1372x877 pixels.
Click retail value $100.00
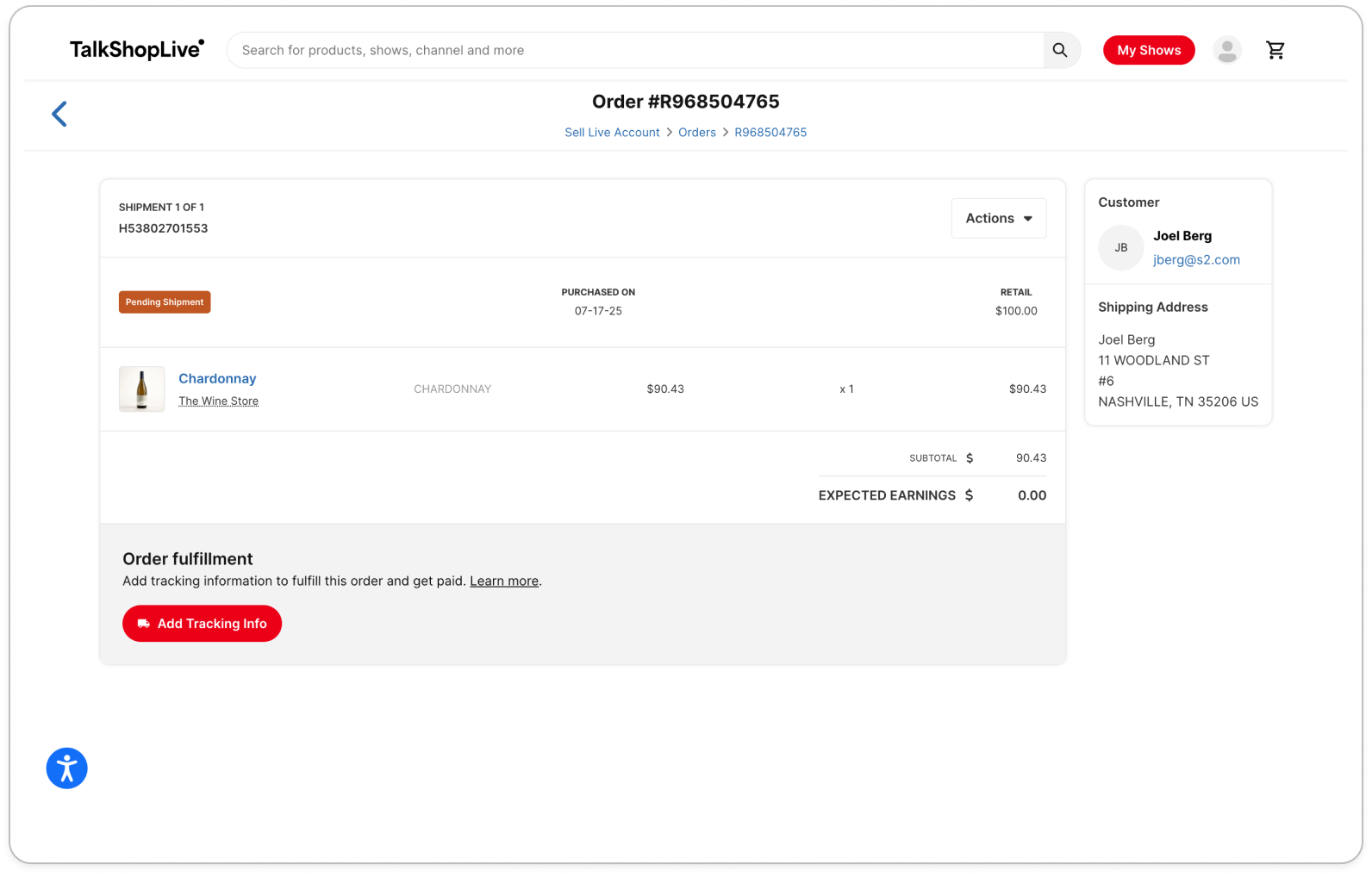click(x=1016, y=311)
